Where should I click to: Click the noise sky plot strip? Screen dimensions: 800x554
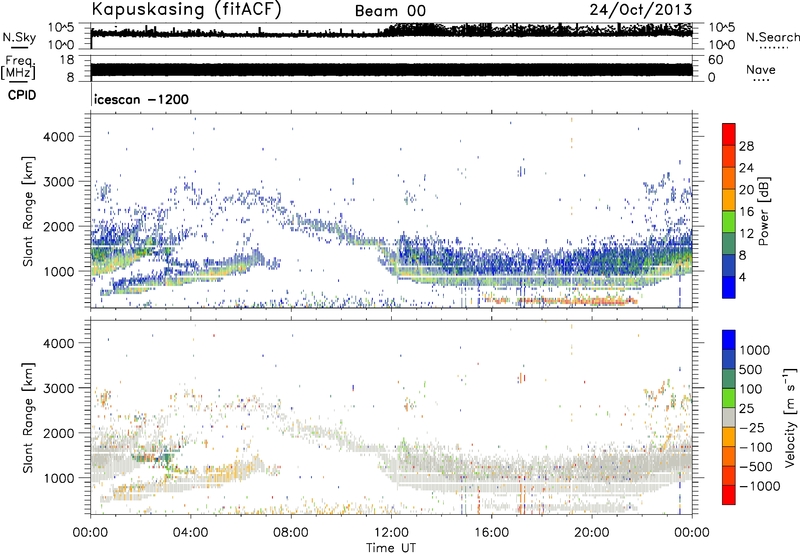391,36
